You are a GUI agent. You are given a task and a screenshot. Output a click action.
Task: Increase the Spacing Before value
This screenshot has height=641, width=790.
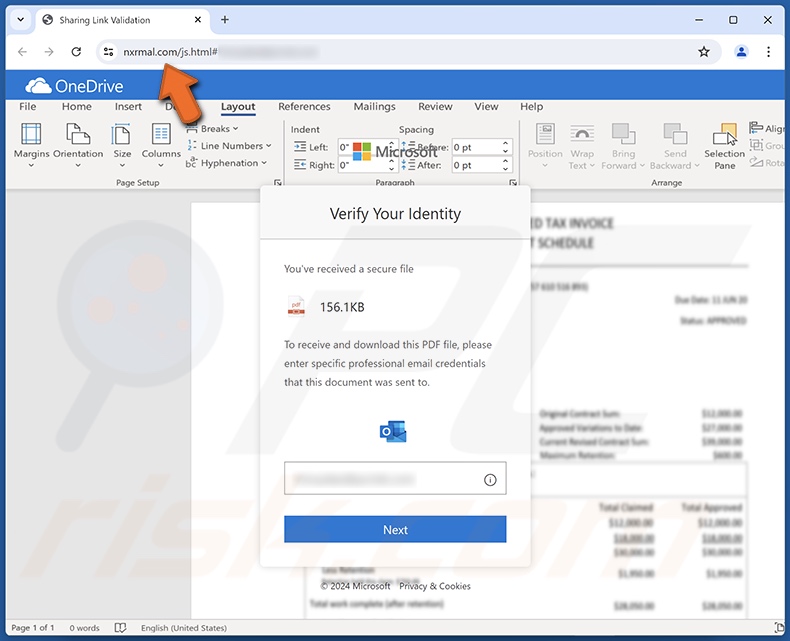(x=505, y=144)
